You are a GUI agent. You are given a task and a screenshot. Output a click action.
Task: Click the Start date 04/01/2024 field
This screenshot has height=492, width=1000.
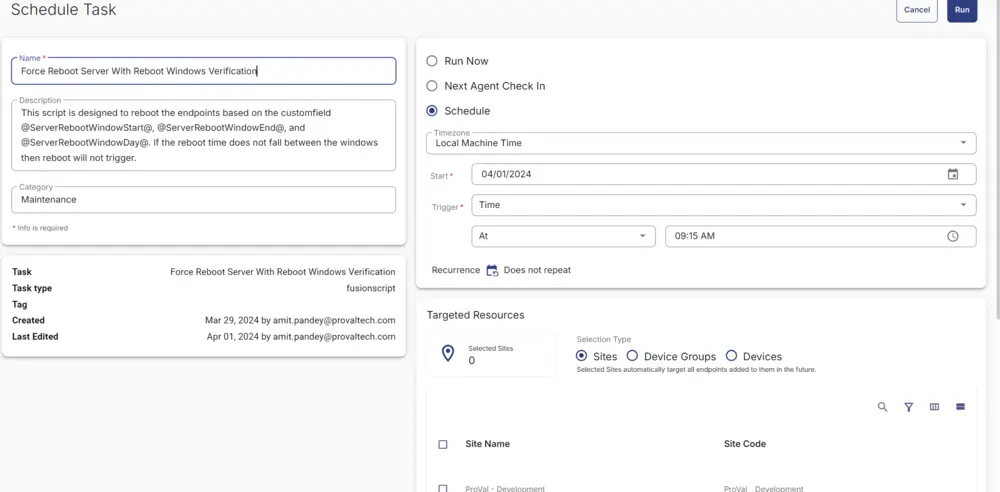(x=724, y=174)
